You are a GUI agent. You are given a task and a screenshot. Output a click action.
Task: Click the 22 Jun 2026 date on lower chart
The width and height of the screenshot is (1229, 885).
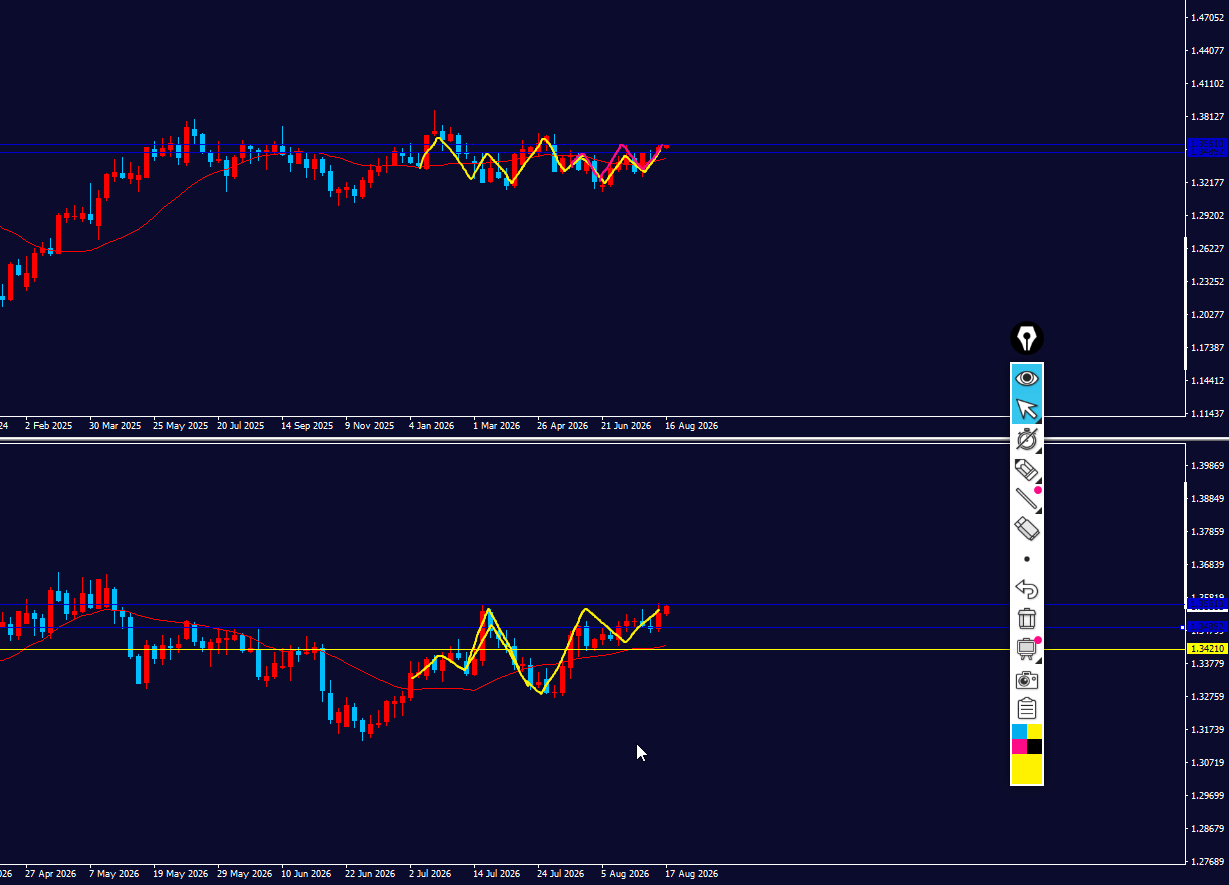372,873
